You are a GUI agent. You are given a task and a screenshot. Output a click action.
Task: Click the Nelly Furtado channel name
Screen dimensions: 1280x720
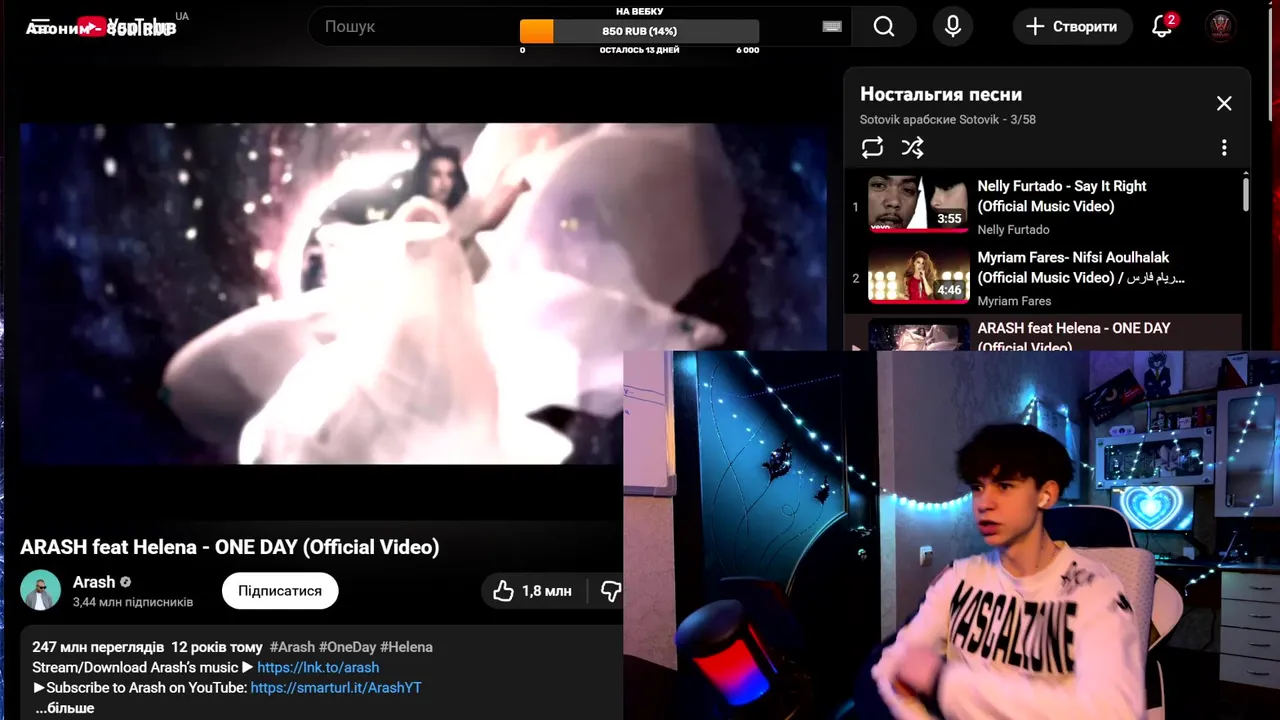(x=1013, y=229)
